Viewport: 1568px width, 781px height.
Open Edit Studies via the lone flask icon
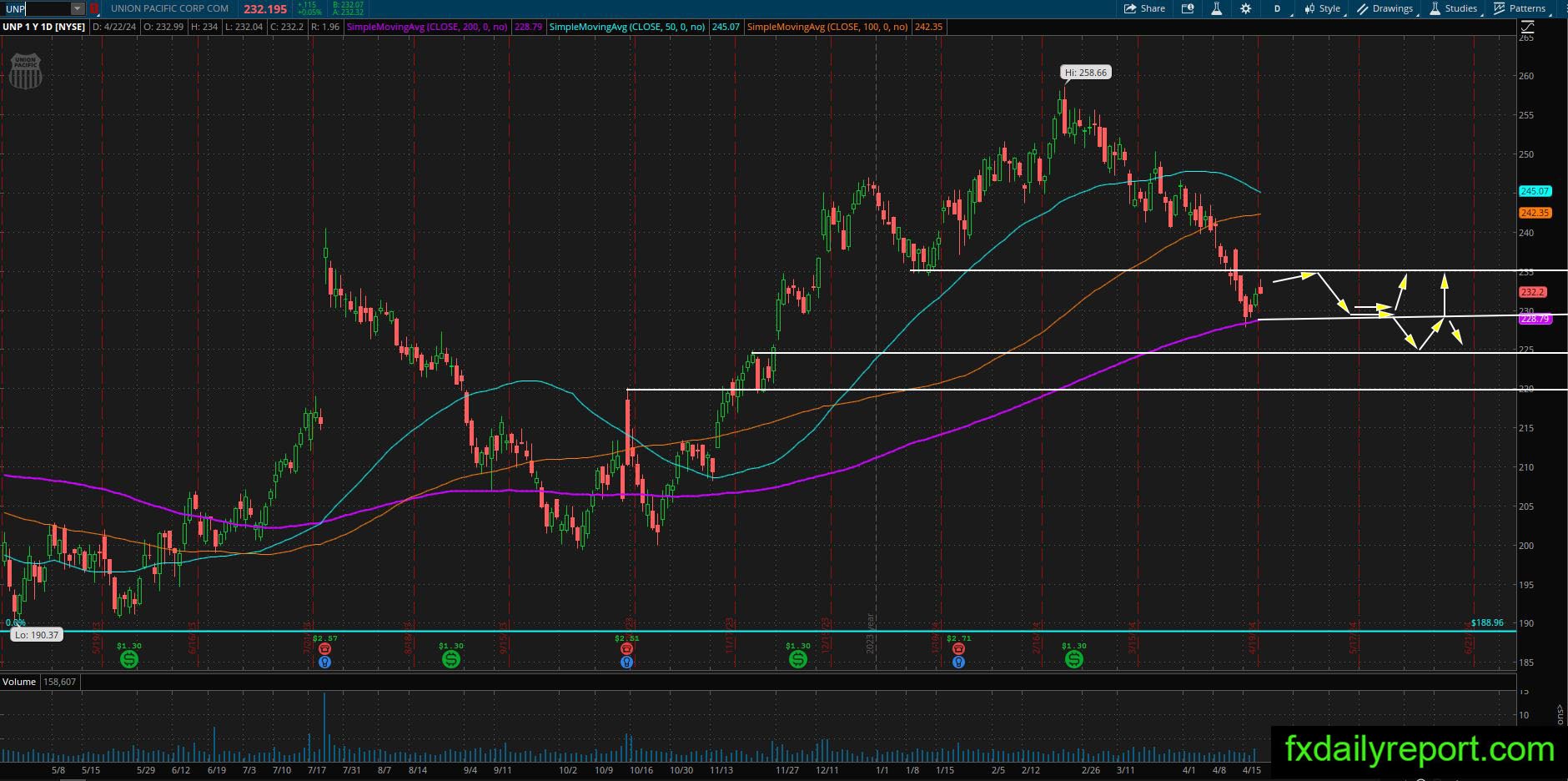coord(1216,8)
